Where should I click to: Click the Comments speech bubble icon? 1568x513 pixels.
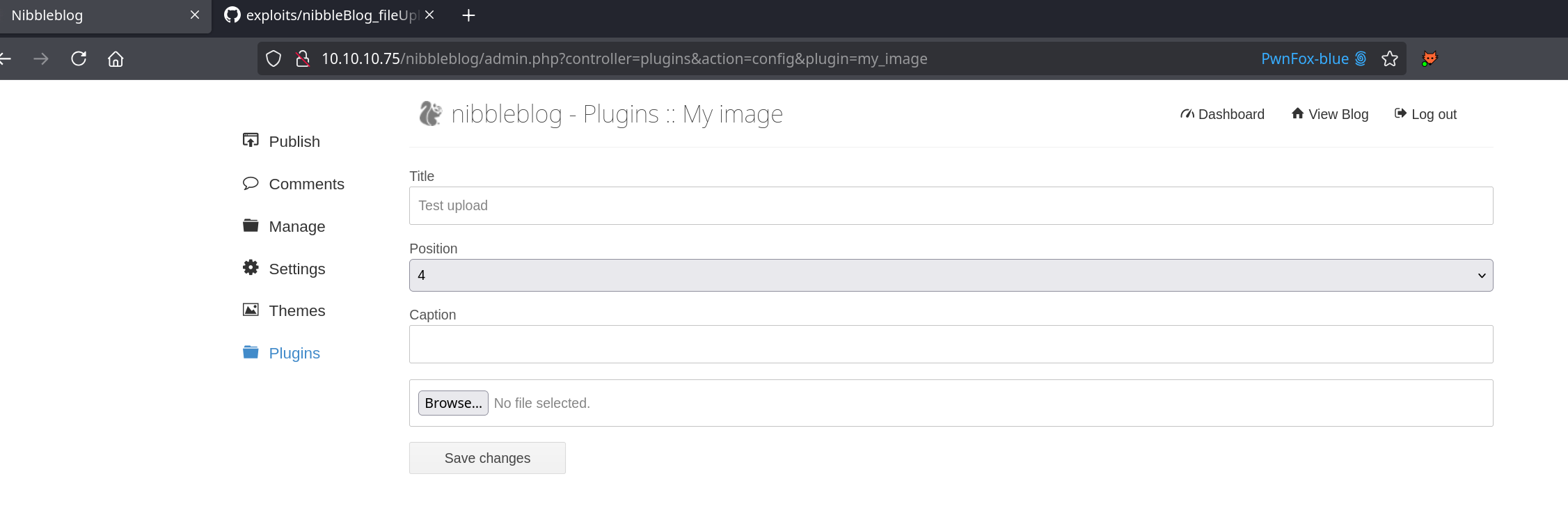[x=251, y=183]
